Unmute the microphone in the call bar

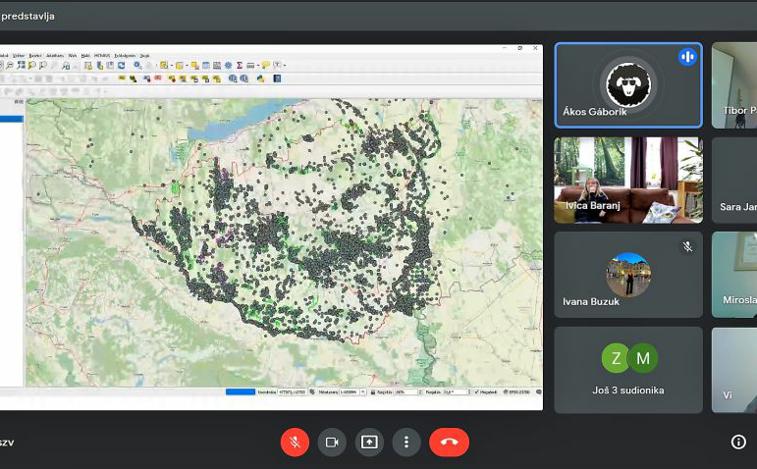(295, 442)
